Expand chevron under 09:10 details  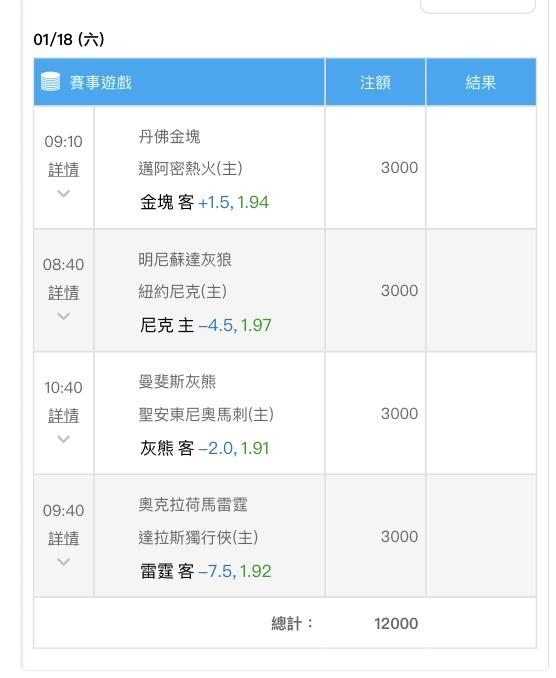(x=64, y=193)
